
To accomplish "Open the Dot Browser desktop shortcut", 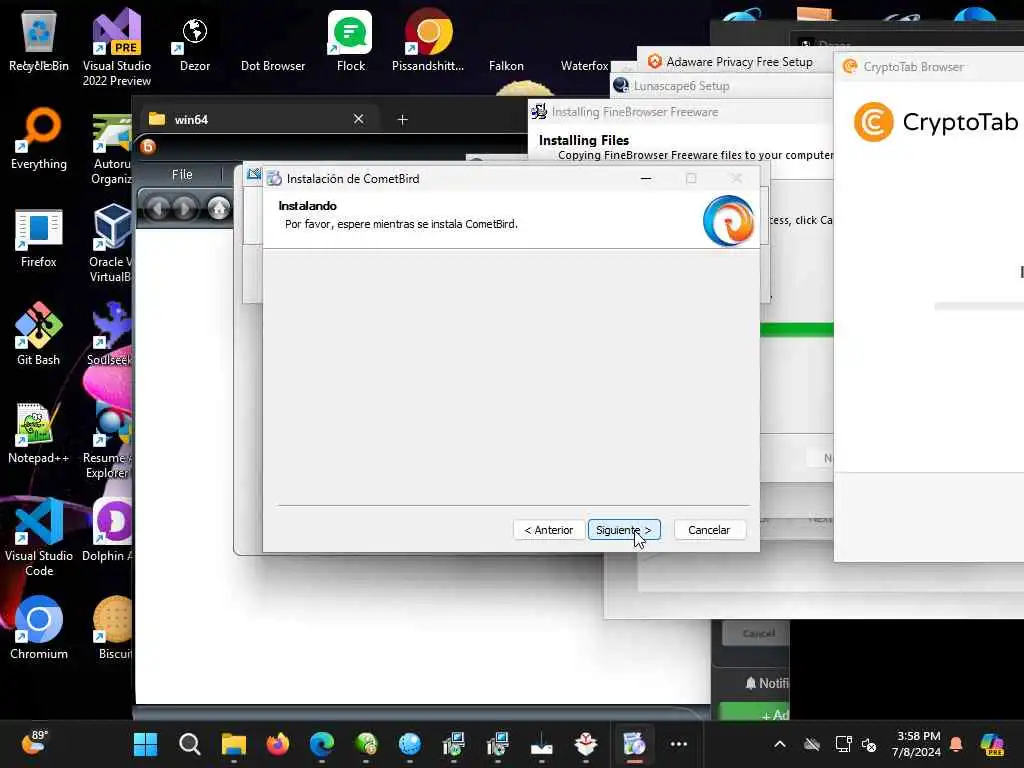I will pyautogui.click(x=273, y=66).
